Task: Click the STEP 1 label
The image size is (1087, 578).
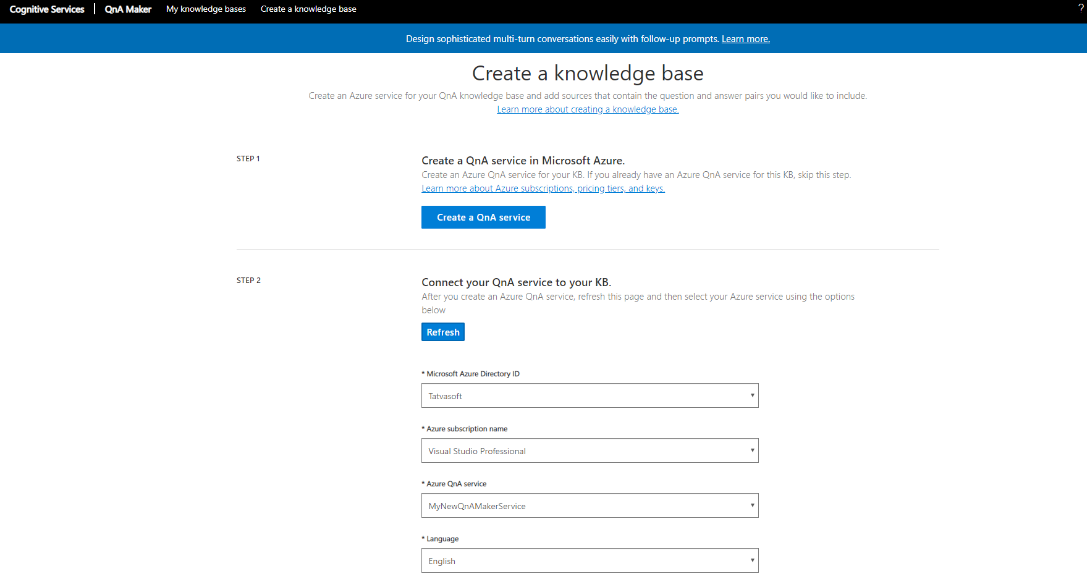Action: (248, 159)
